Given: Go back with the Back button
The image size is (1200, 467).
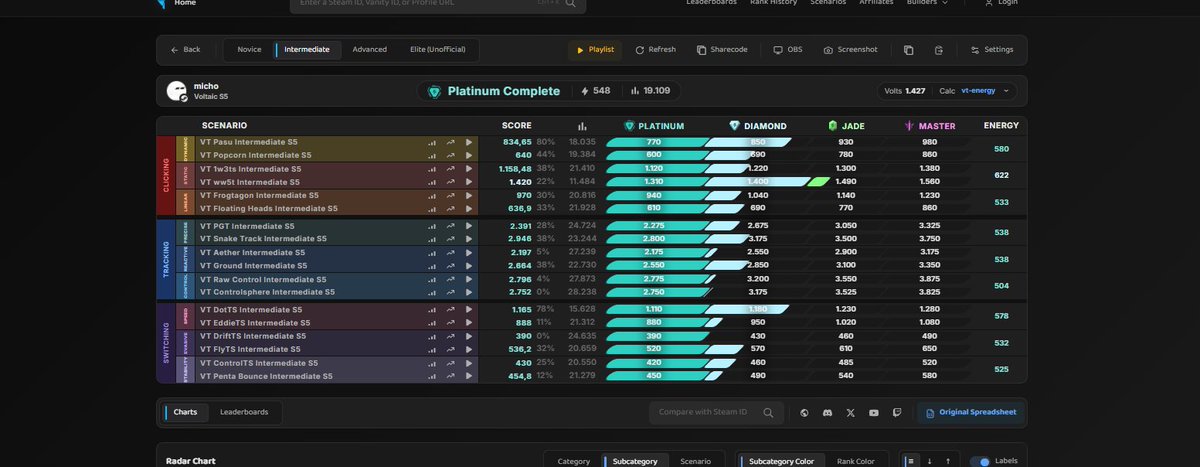Looking at the screenshot, I should click(185, 50).
